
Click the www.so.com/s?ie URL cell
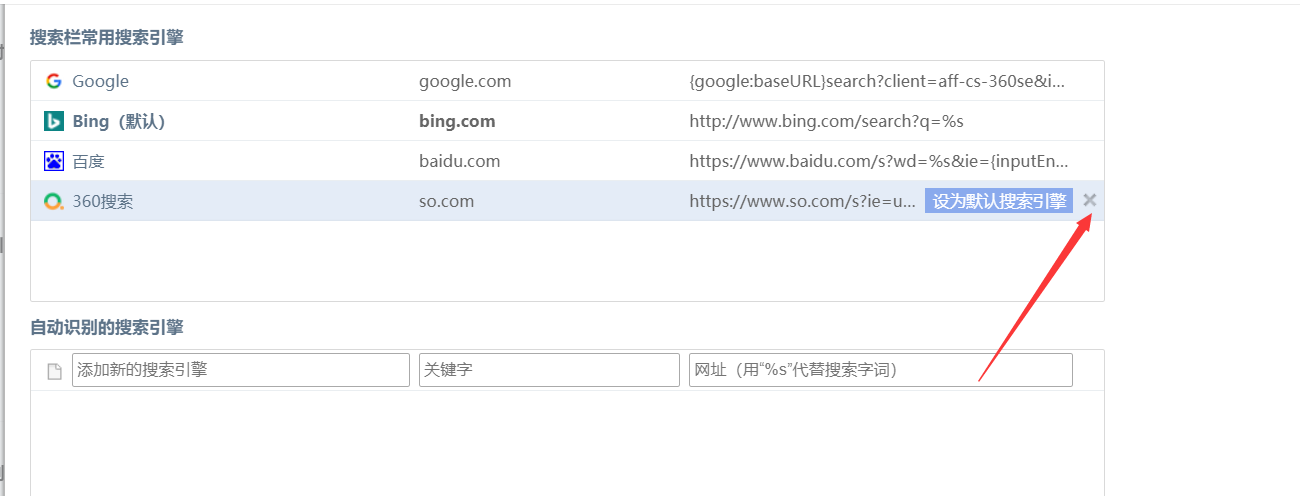(x=803, y=201)
